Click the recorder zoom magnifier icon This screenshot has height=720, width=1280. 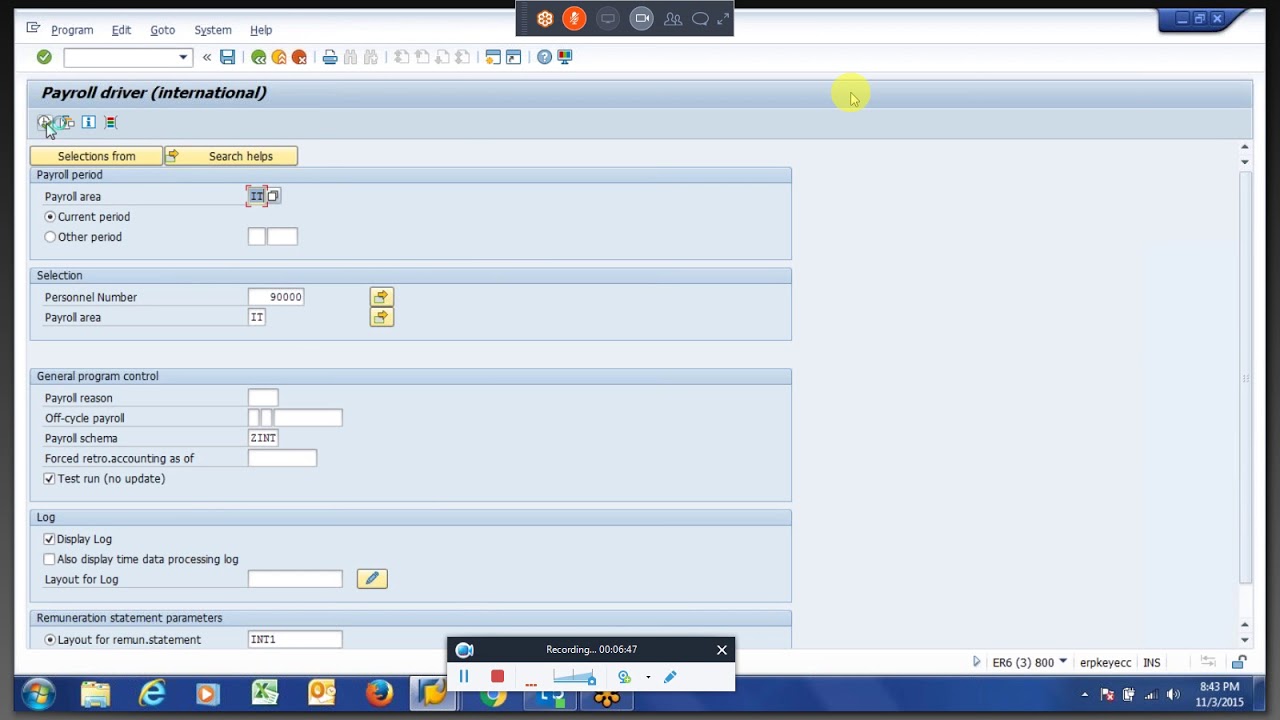pyautogui.click(x=625, y=677)
